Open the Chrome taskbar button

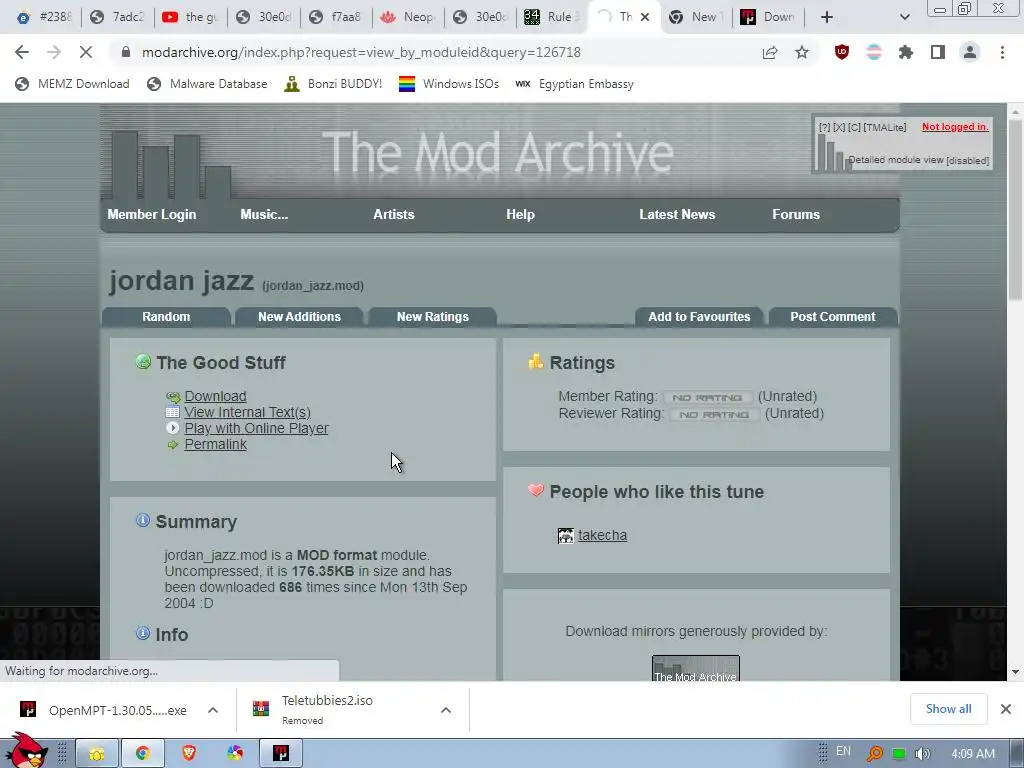[142, 753]
